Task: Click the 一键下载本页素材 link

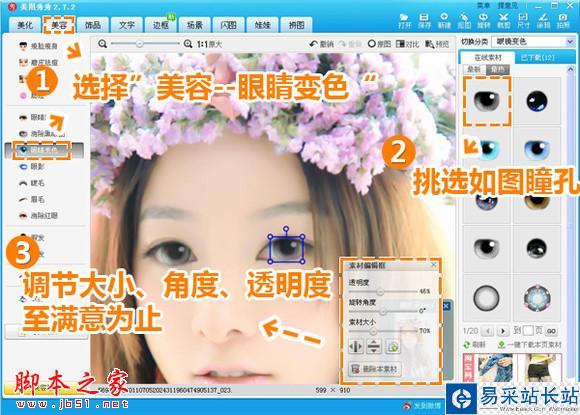Action: [x=530, y=344]
